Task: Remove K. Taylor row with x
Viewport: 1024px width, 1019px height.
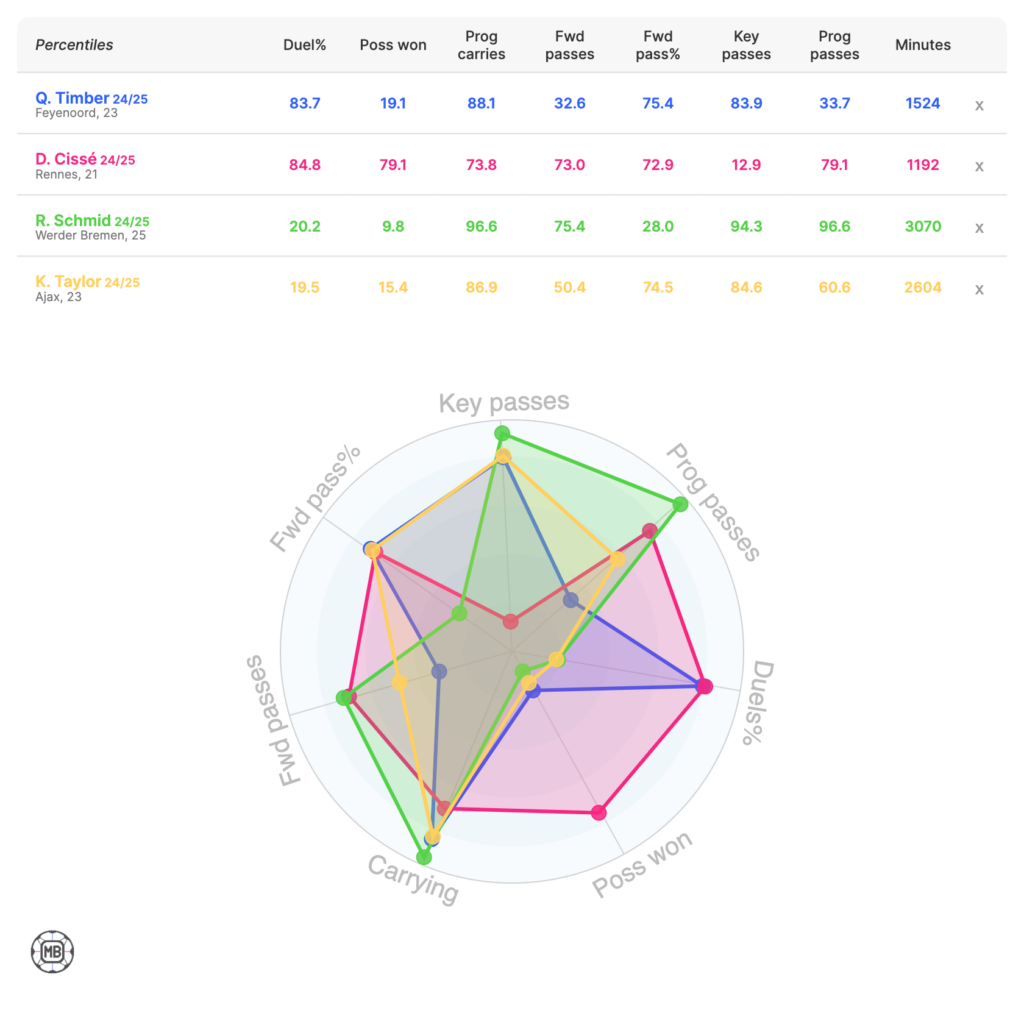Action: [x=979, y=289]
